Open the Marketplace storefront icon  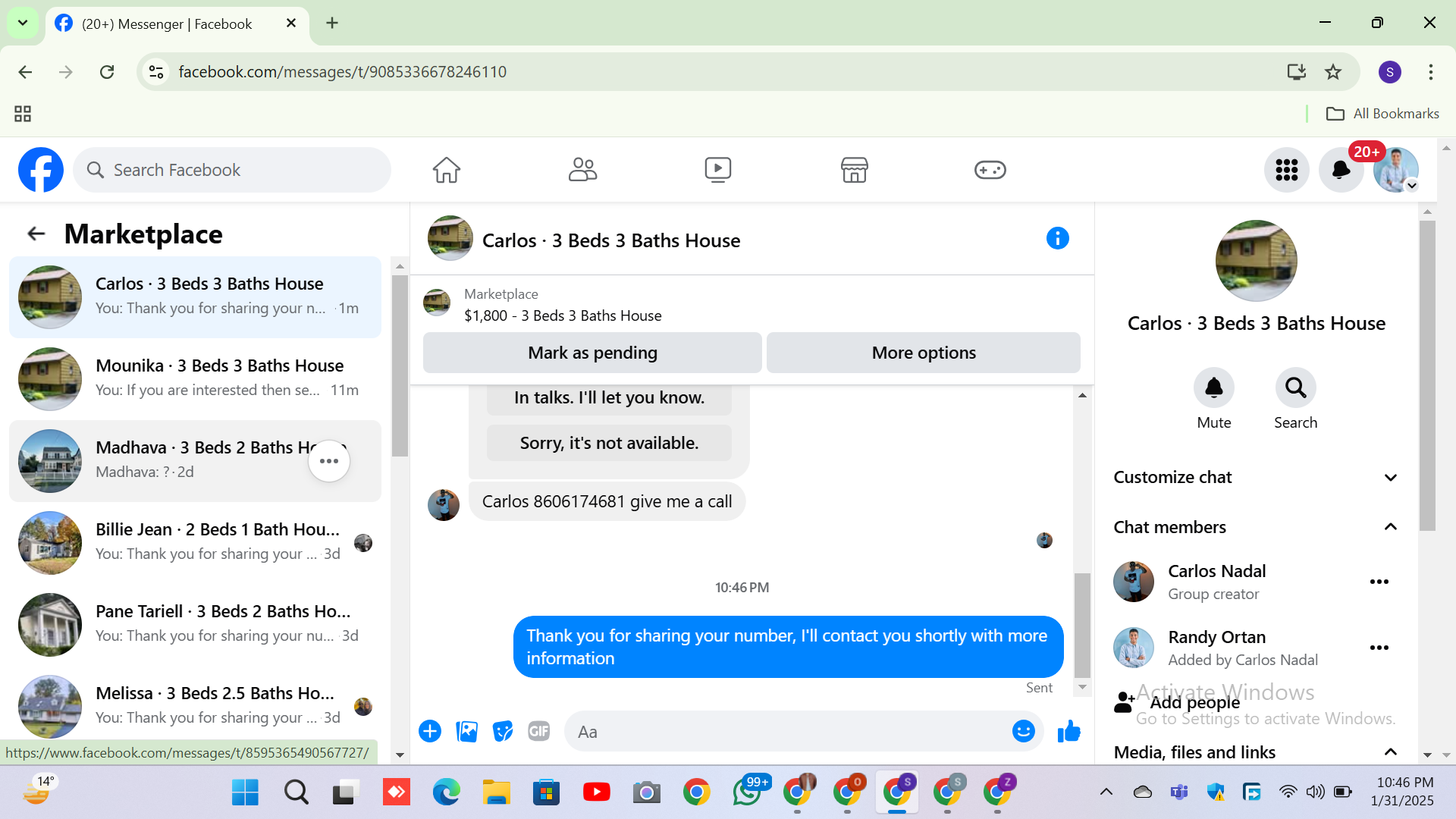(854, 170)
